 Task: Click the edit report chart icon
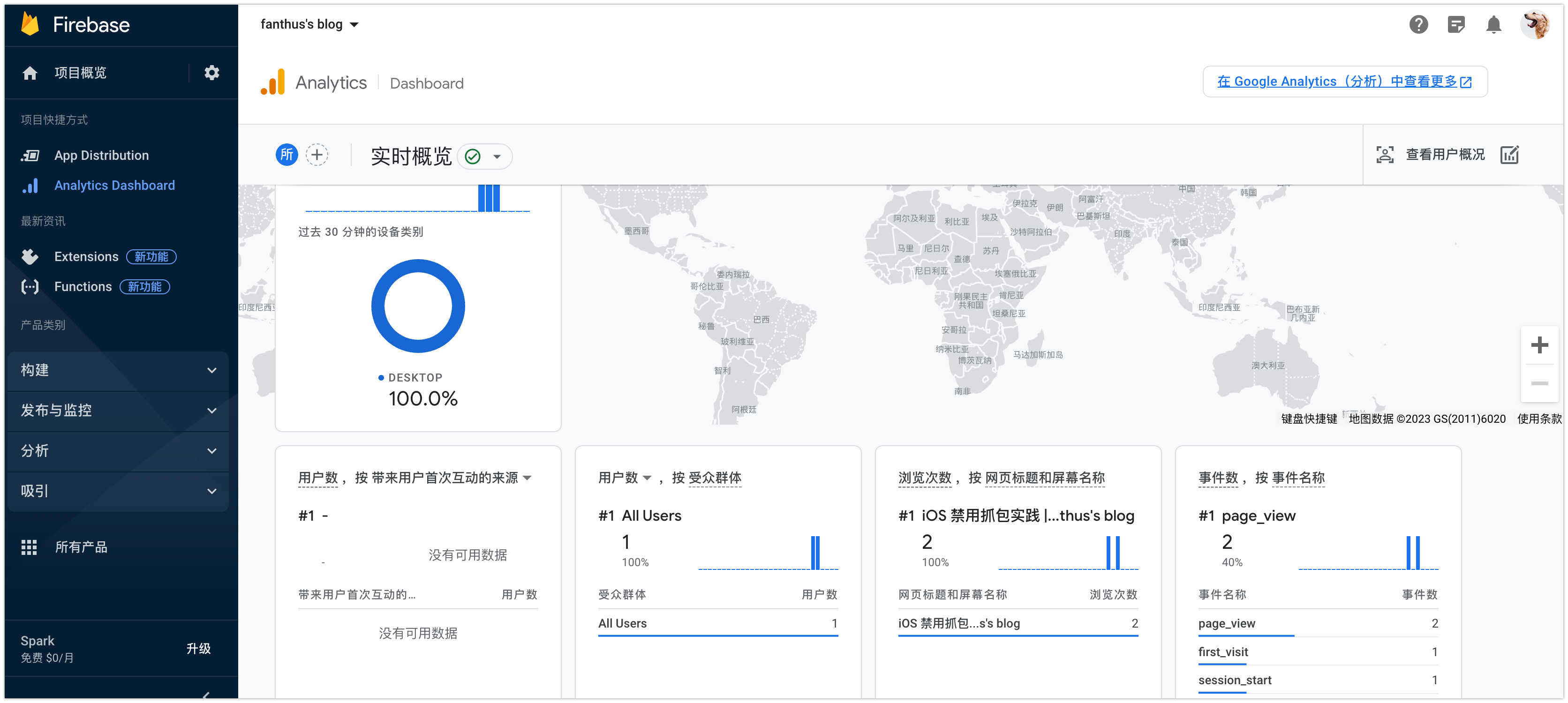pos(1509,155)
